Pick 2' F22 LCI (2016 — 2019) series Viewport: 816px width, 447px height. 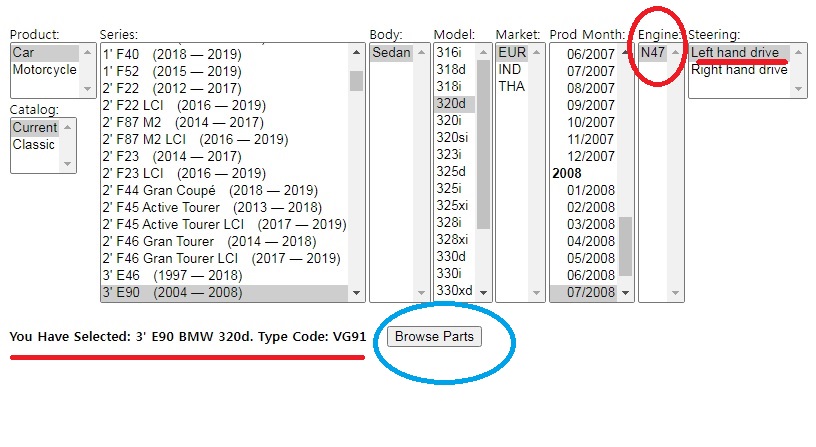click(x=225, y=106)
